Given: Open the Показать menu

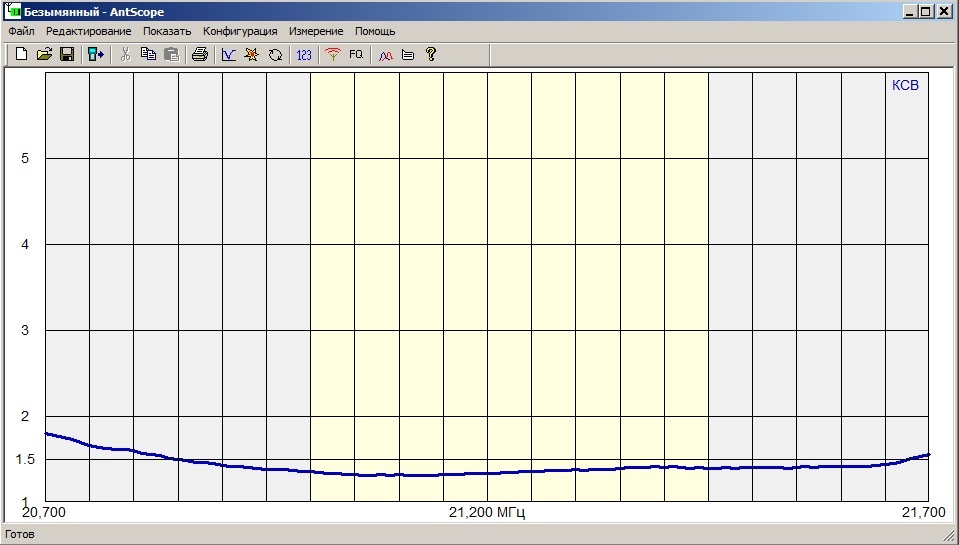Looking at the screenshot, I should click(167, 31).
